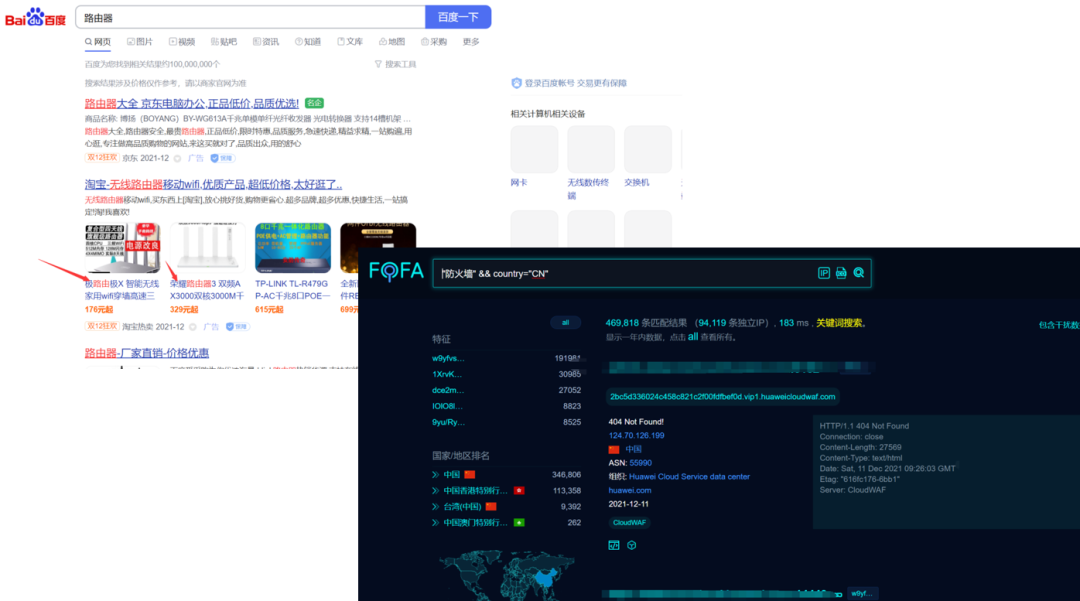
Task: Click the Baidu logo
Action: pyautogui.click(x=35, y=17)
